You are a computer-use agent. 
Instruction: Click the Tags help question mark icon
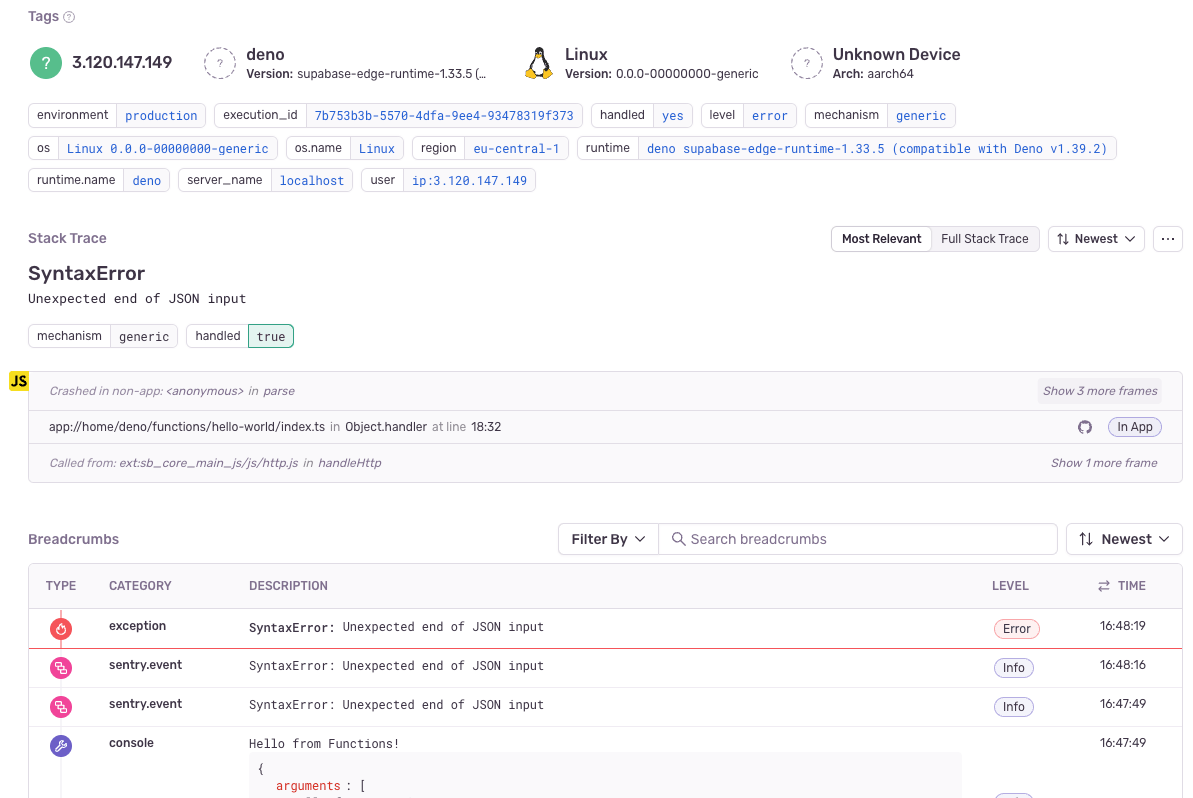tap(69, 17)
